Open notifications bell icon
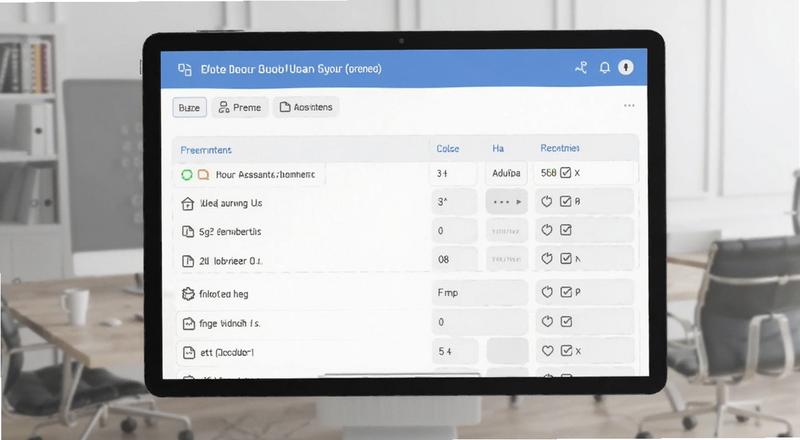The width and height of the screenshot is (800, 440). click(x=605, y=67)
